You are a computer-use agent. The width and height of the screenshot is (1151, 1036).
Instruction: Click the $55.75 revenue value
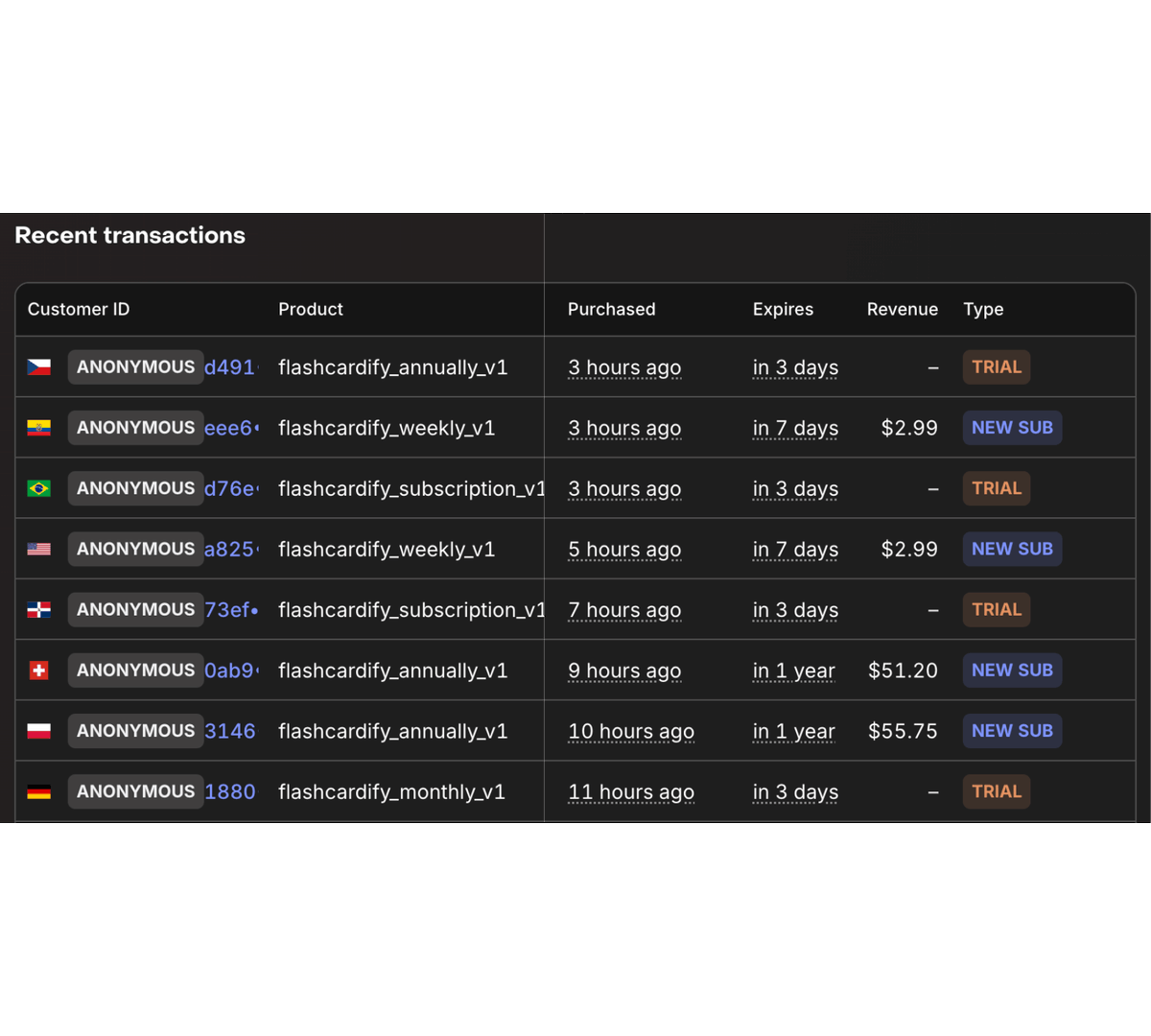[903, 731]
